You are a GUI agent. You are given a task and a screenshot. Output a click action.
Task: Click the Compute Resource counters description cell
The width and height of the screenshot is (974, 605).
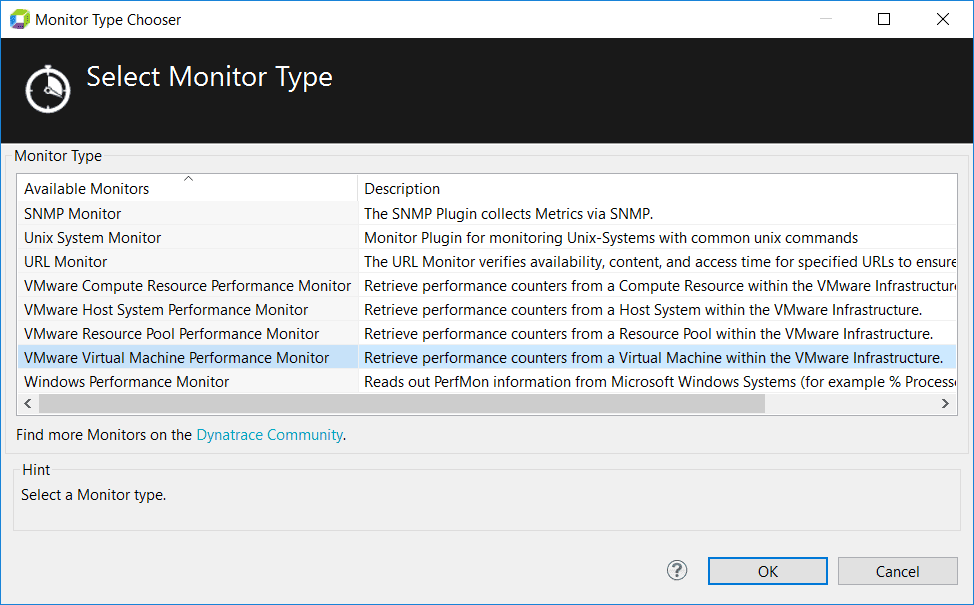tap(657, 286)
